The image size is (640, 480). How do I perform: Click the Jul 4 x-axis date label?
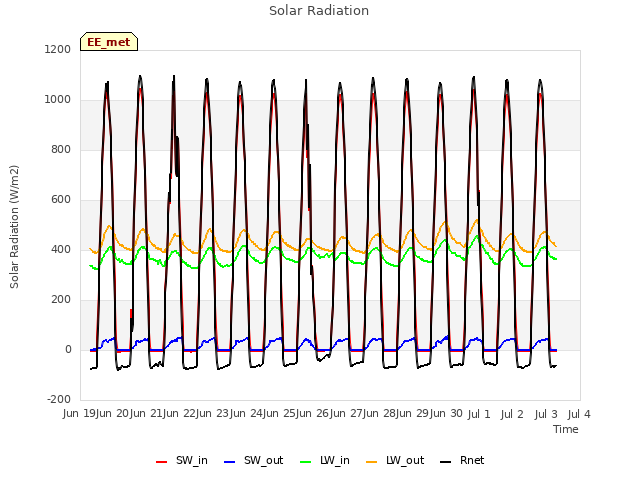pyautogui.click(x=579, y=414)
